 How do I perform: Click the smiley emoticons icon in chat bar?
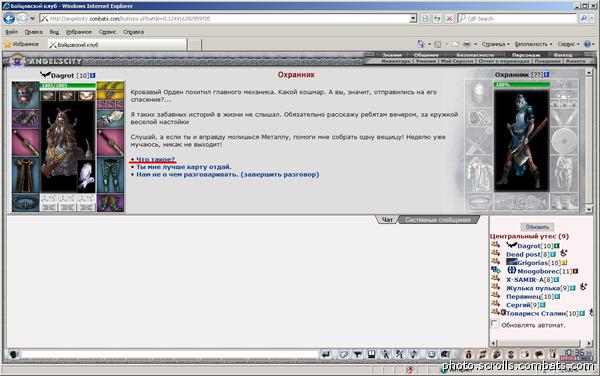pos(431,355)
